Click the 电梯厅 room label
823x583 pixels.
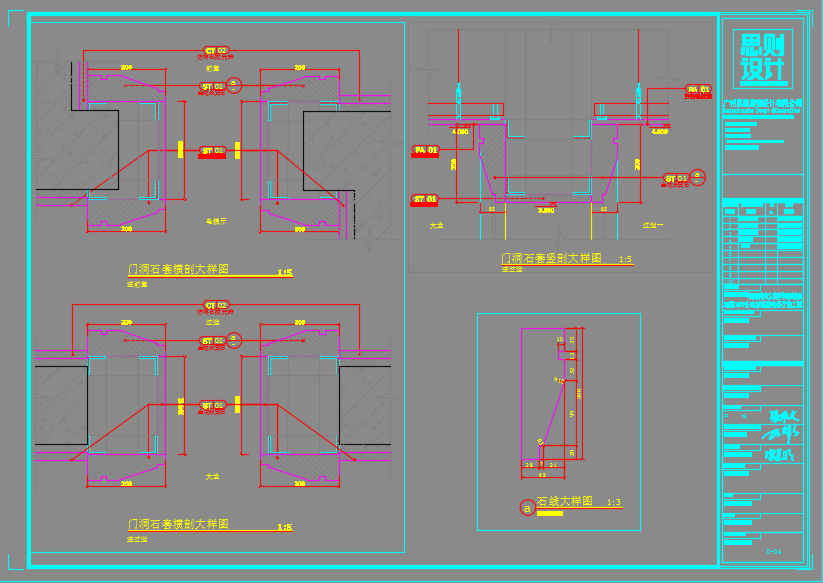coord(216,221)
